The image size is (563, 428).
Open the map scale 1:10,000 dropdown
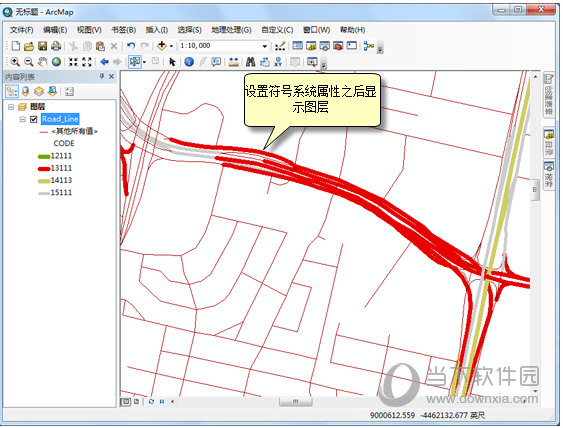[265, 46]
